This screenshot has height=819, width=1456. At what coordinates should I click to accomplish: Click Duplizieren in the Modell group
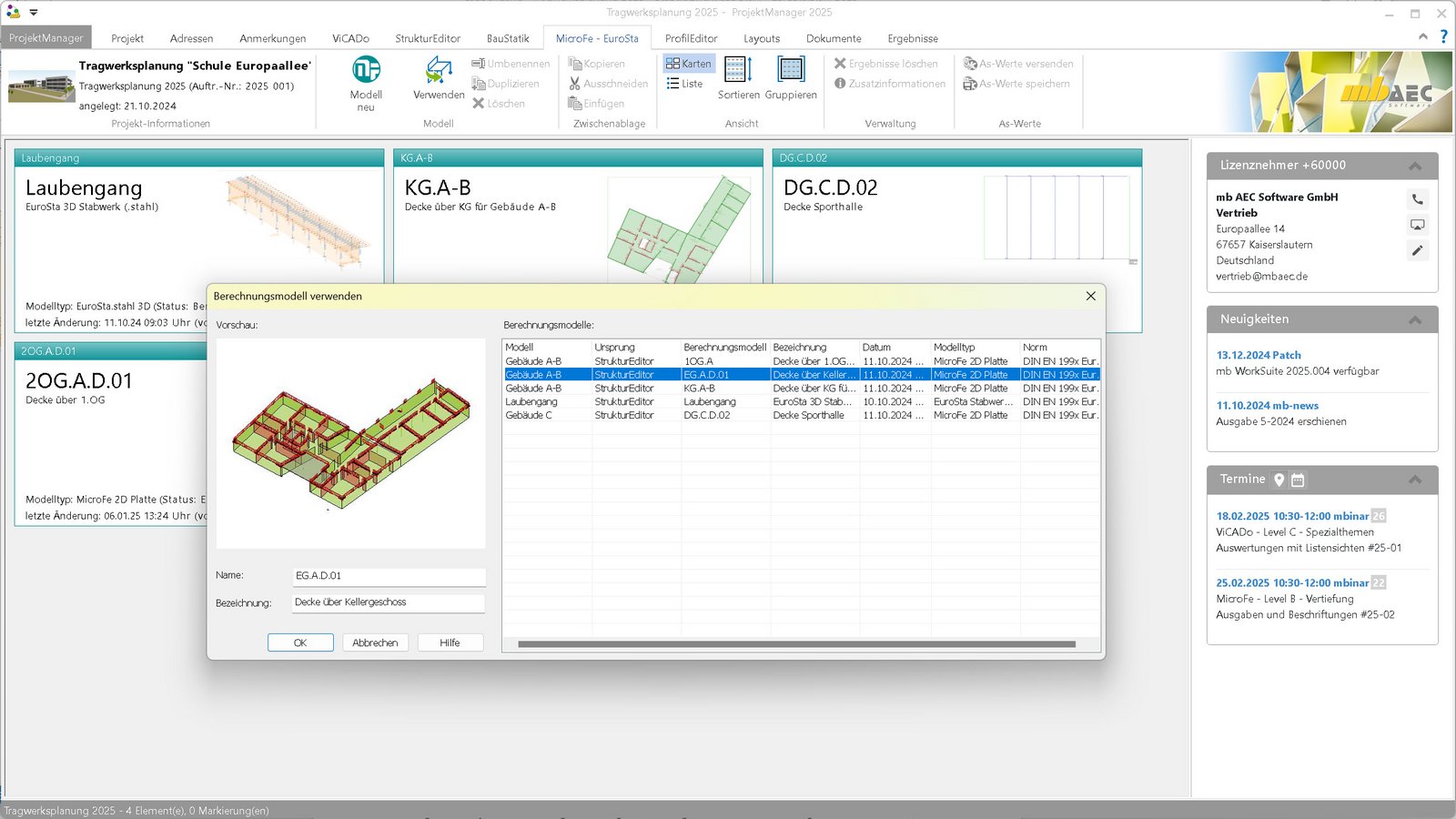coord(505,84)
